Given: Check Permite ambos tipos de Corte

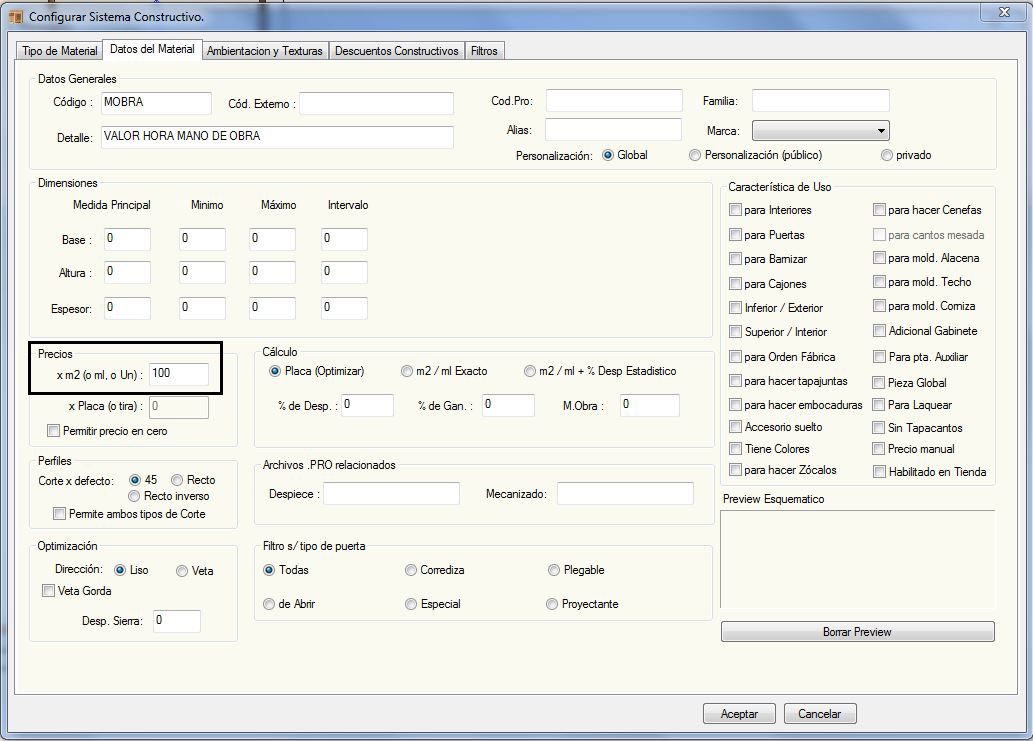Looking at the screenshot, I should click(59, 514).
